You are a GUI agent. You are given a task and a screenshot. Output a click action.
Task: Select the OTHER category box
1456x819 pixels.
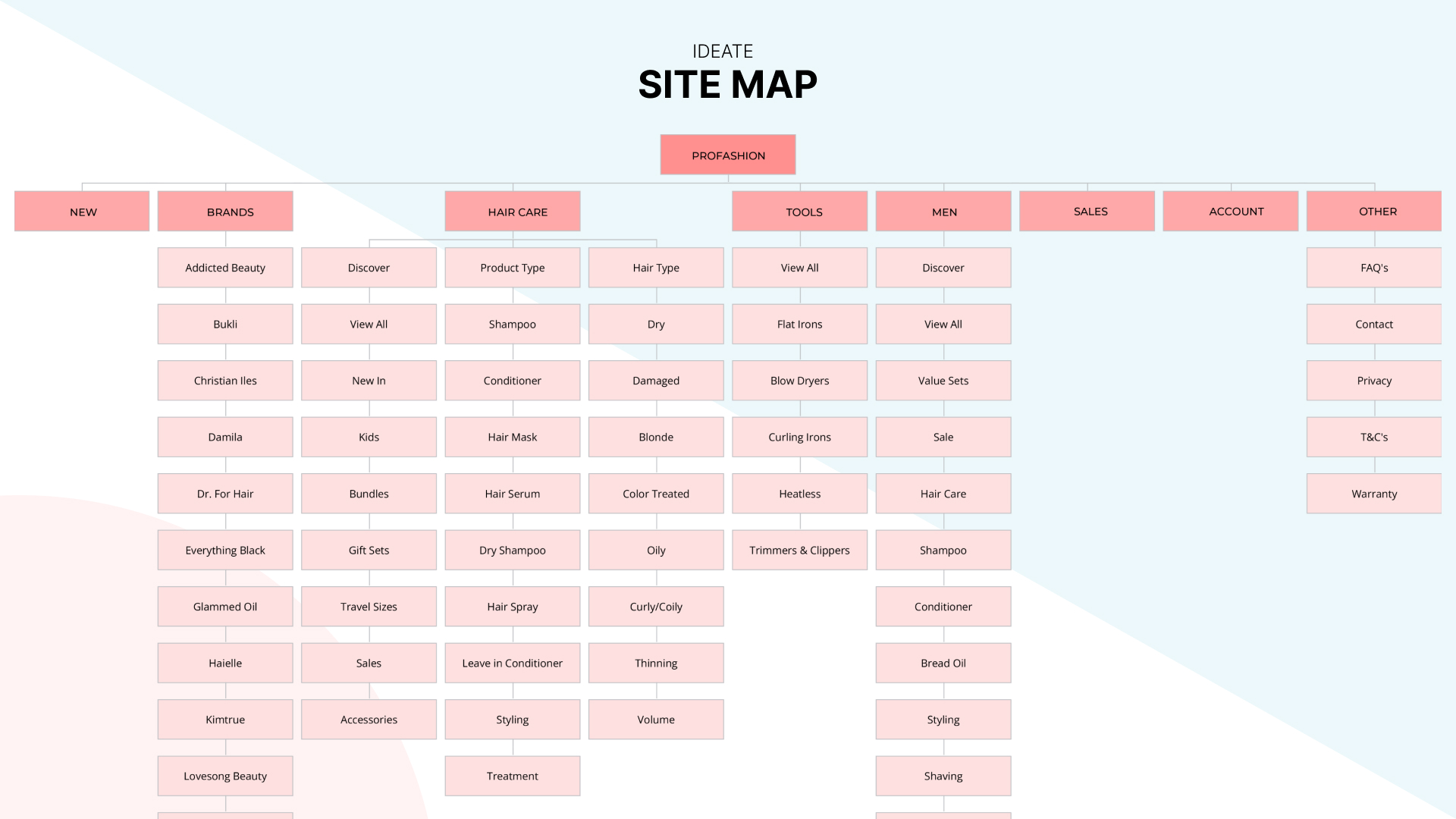1373,212
